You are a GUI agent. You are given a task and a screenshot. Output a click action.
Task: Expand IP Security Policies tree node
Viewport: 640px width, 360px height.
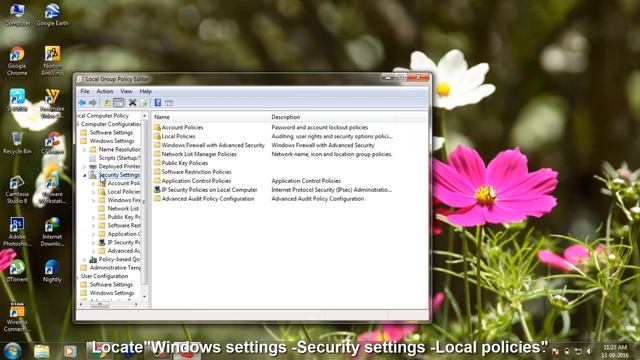93,242
